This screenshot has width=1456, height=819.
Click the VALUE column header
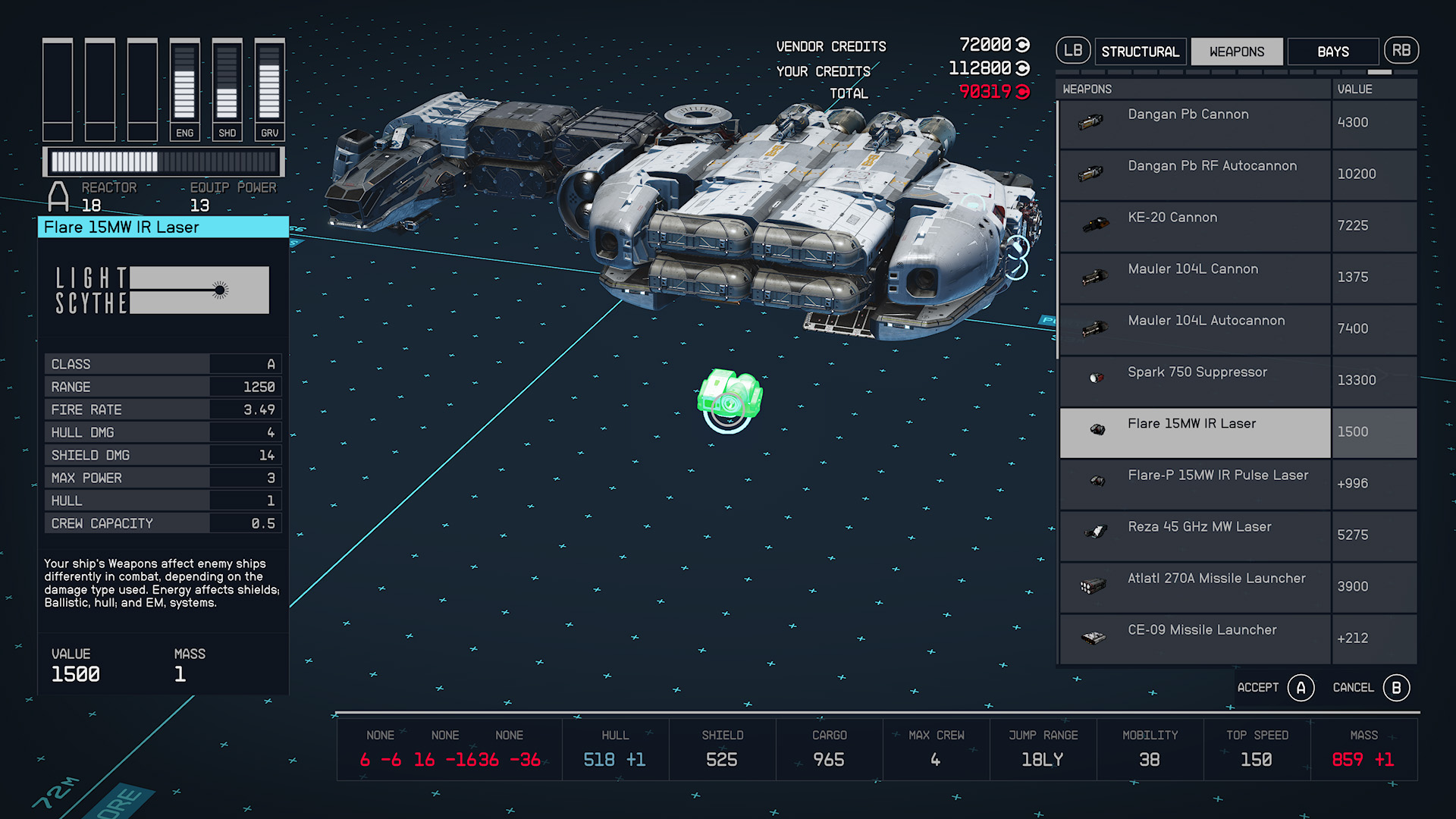[1374, 89]
